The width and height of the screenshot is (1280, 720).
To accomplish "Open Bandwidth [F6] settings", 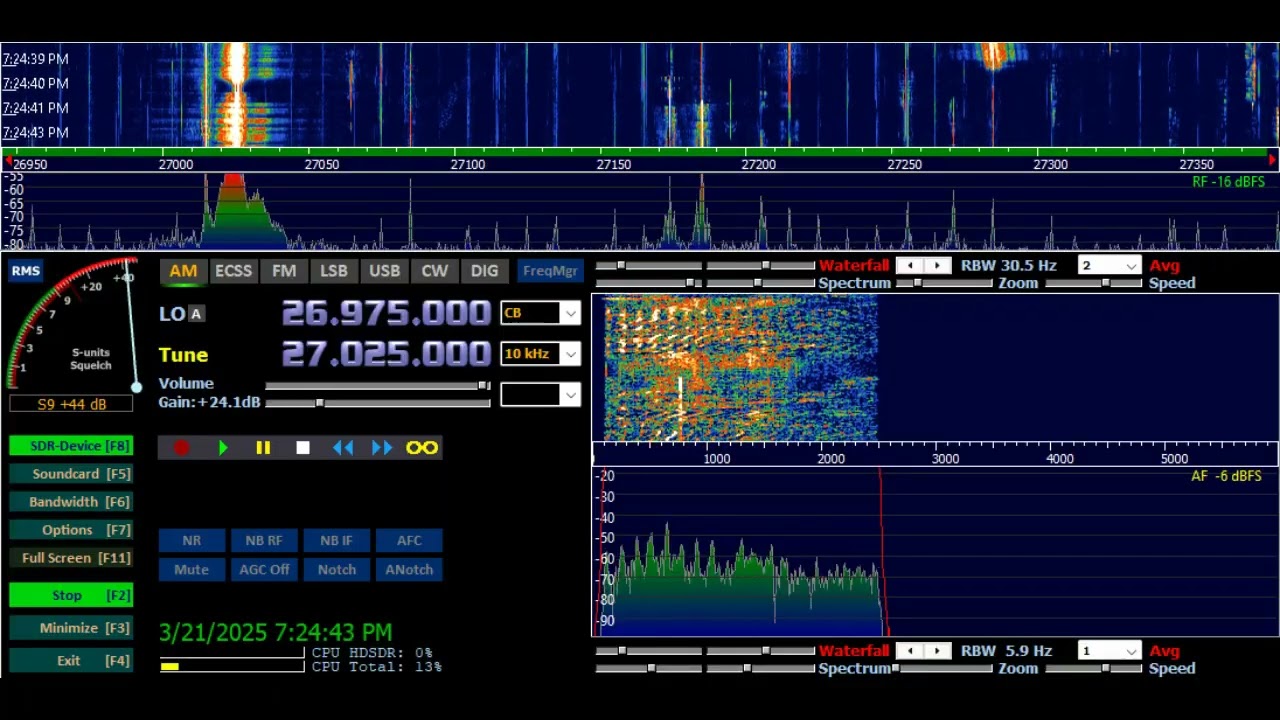I will tap(71, 502).
